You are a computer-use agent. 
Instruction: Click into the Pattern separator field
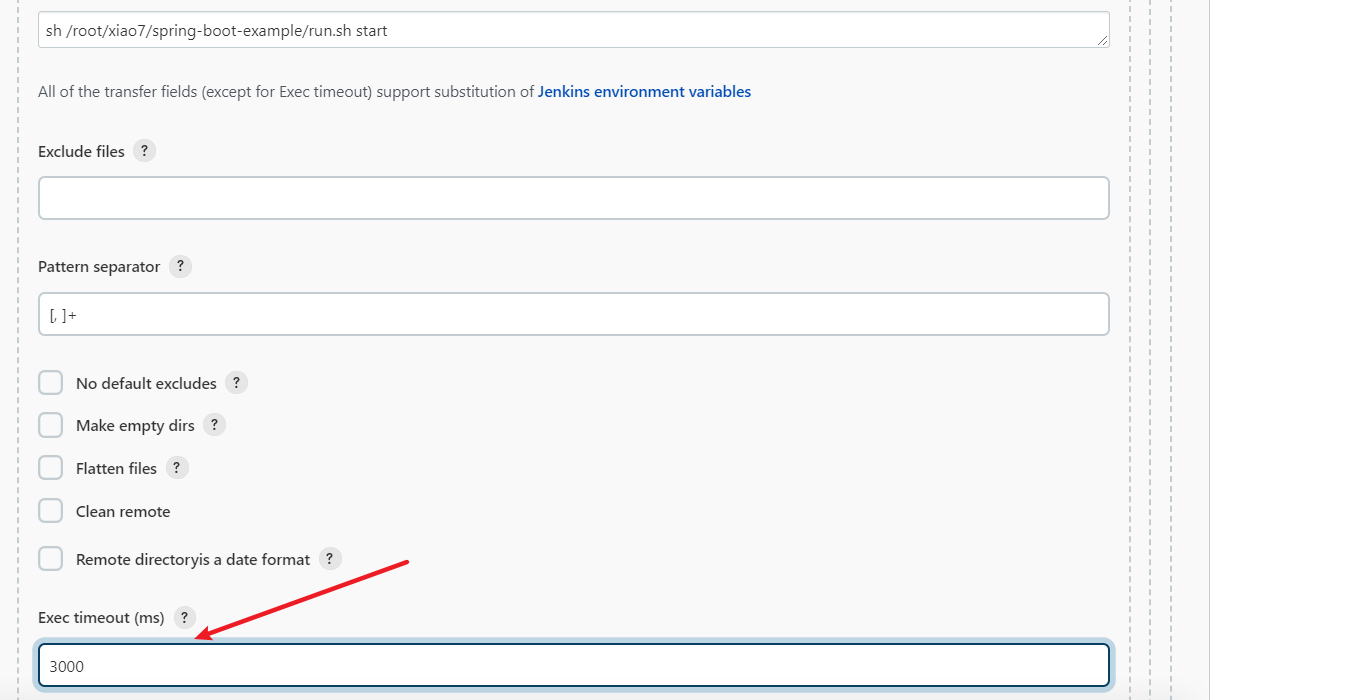pos(574,314)
